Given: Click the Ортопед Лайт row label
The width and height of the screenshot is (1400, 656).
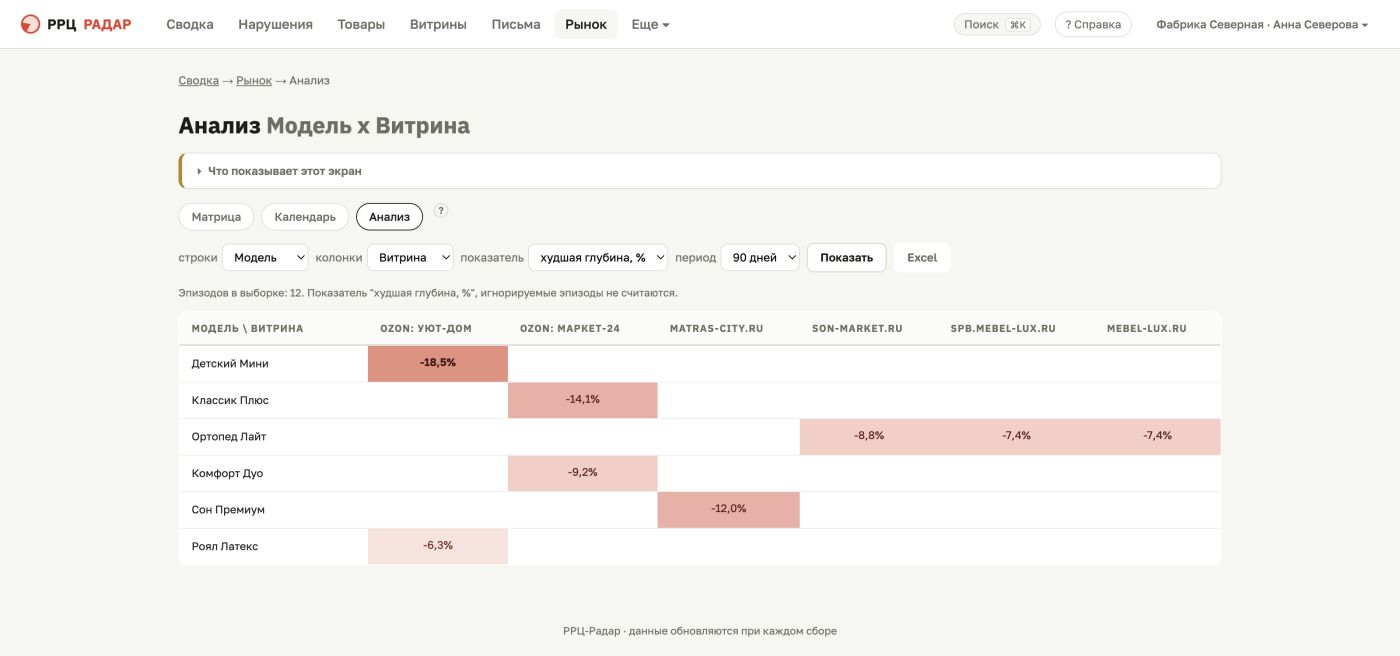Looking at the screenshot, I should [x=229, y=437].
